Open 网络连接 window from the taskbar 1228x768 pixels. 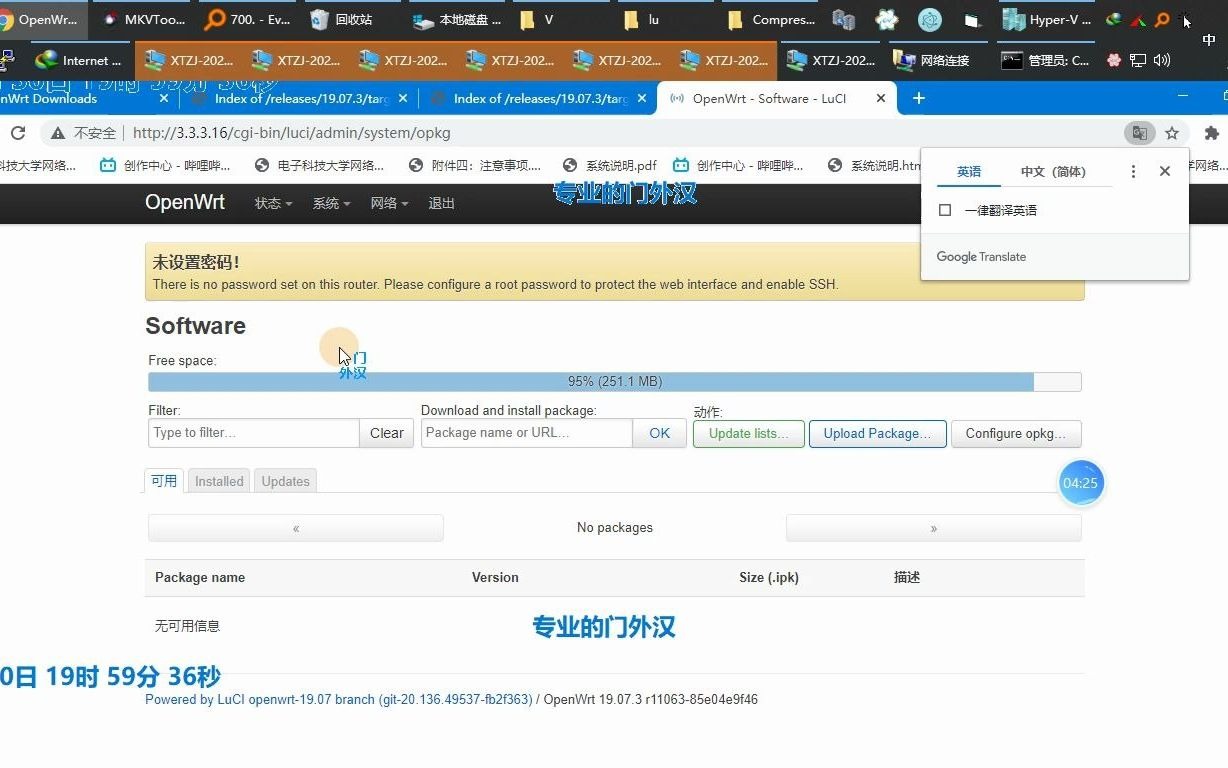pyautogui.click(x=932, y=60)
